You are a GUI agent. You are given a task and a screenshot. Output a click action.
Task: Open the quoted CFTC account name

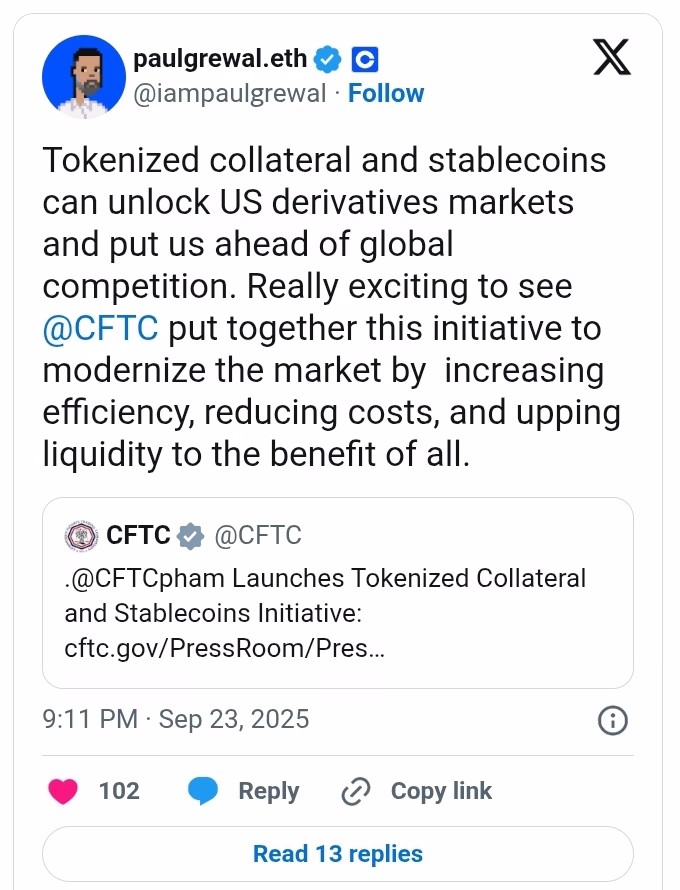tap(138, 536)
